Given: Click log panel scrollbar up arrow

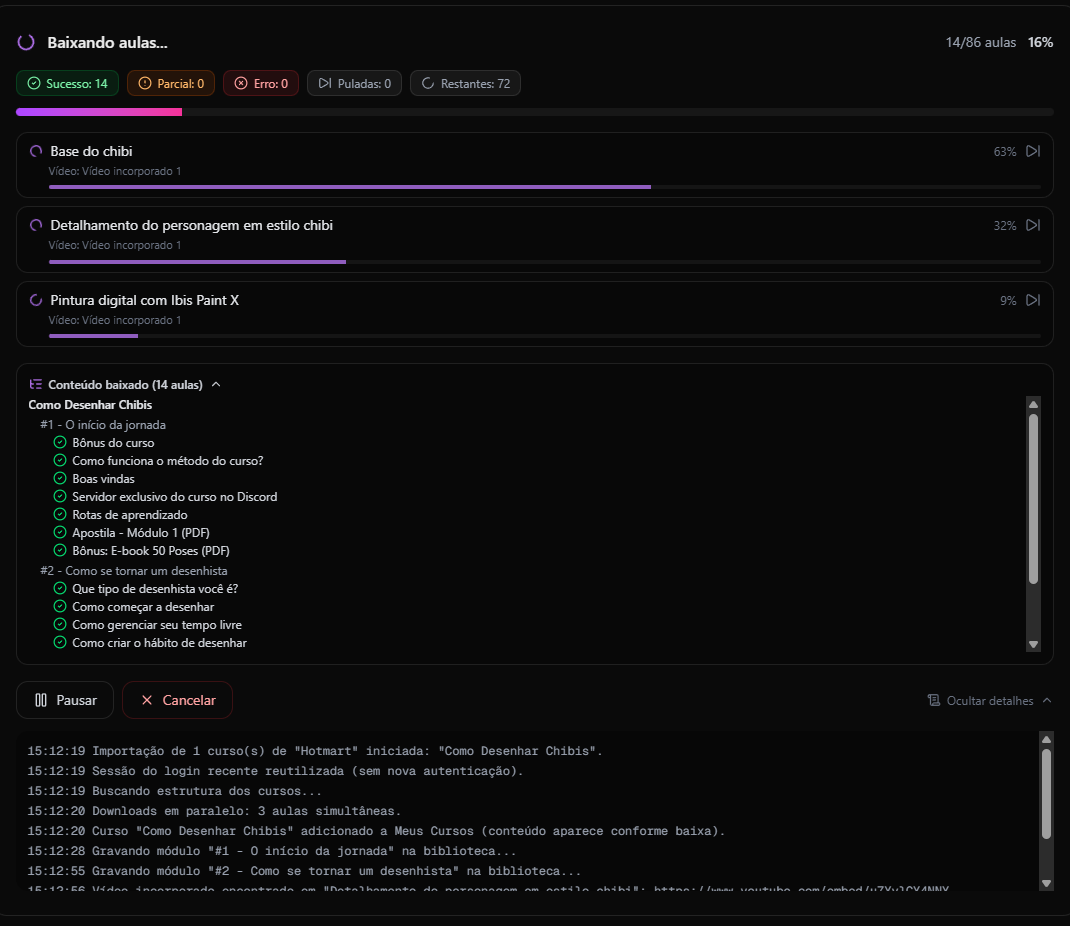Looking at the screenshot, I should click(x=1046, y=740).
